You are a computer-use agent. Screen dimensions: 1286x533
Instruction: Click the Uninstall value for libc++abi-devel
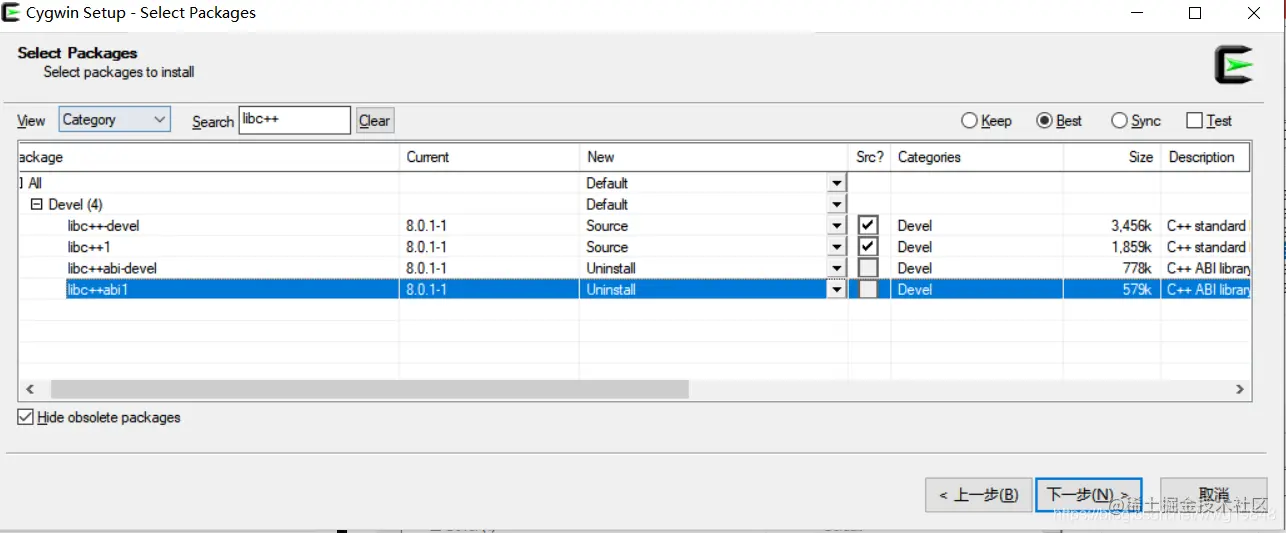click(611, 268)
